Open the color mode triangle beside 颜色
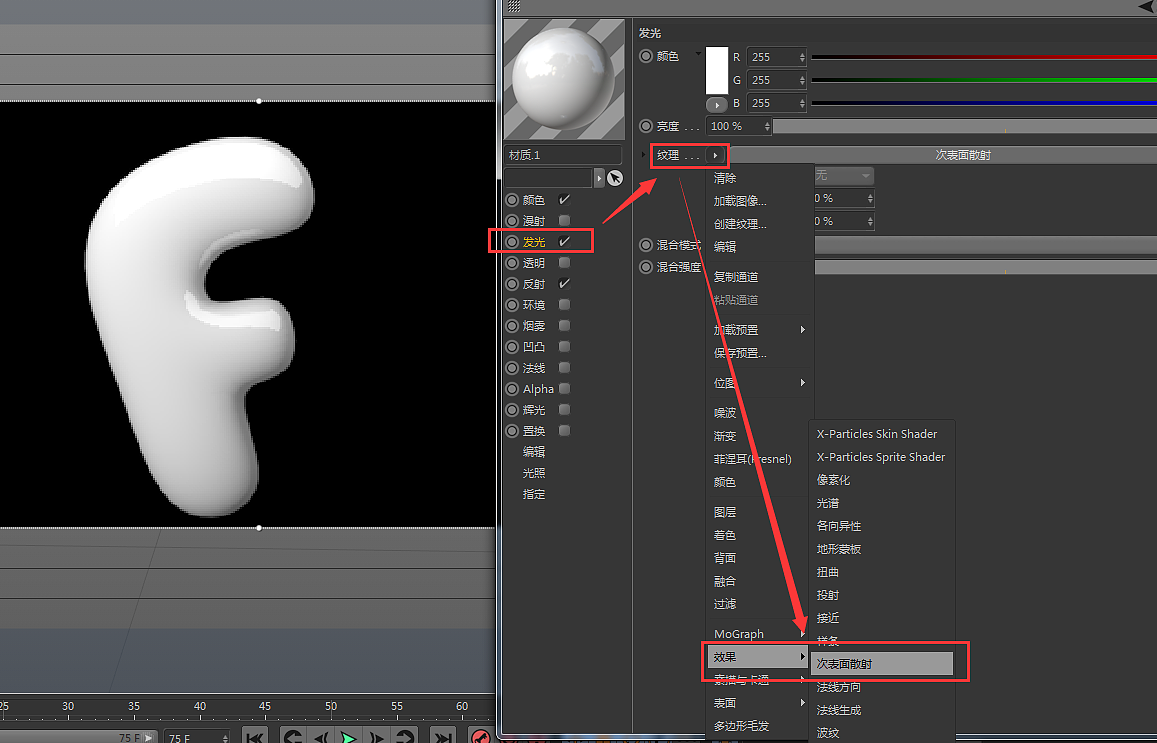 698,53
